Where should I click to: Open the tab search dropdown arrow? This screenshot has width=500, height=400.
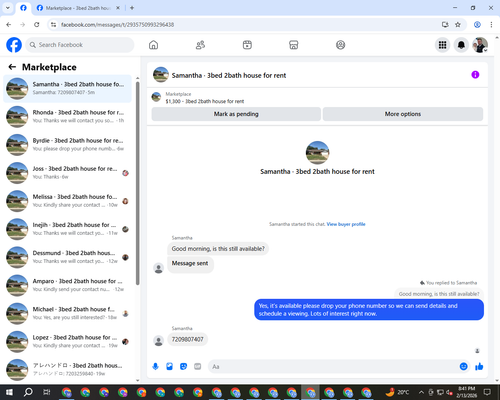click(x=8, y=8)
